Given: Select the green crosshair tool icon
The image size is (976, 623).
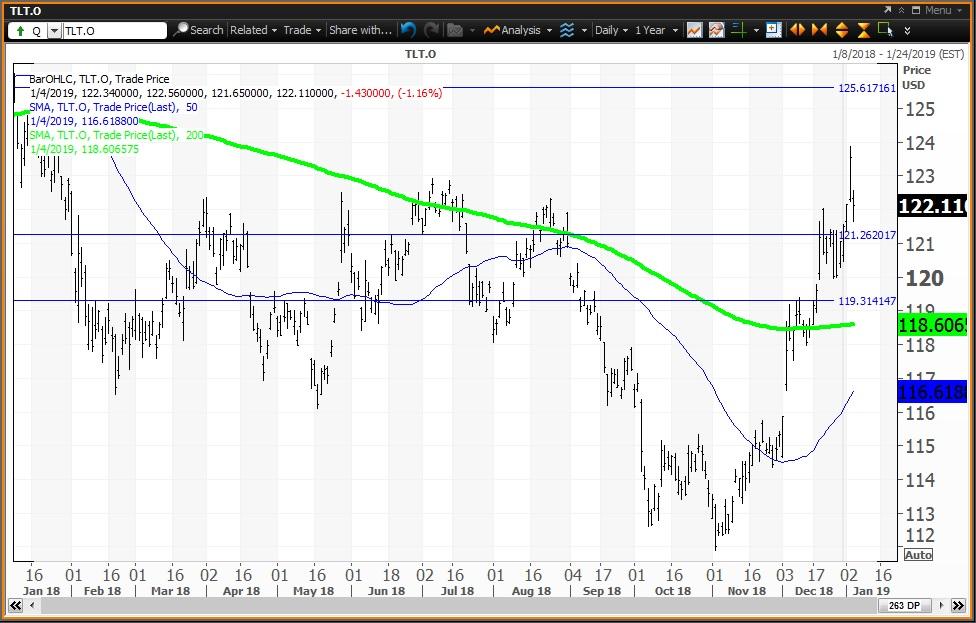Looking at the screenshot, I should pos(739,30).
